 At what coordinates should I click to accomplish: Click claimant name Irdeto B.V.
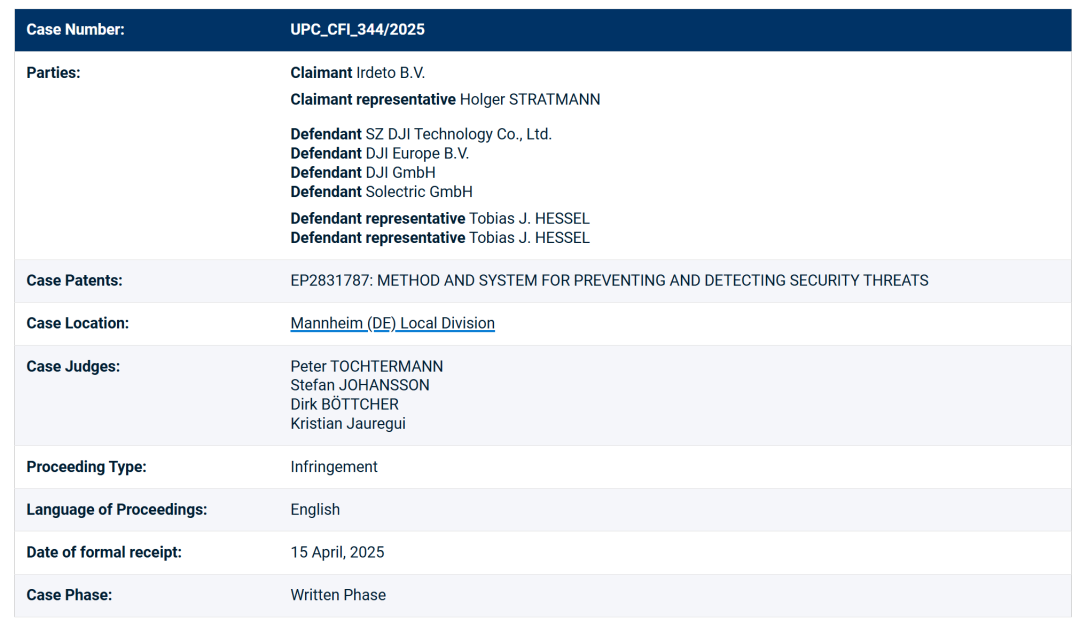pyautogui.click(x=390, y=73)
